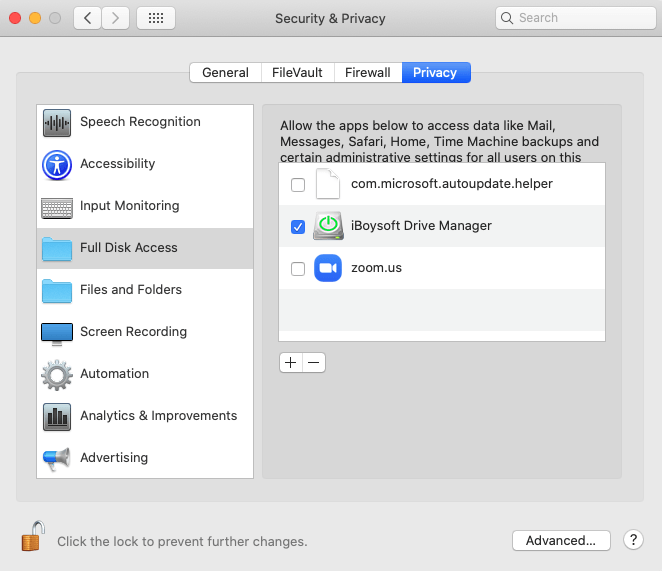662x571 pixels.
Task: Select the Full Disk Access label
Action: (129, 247)
